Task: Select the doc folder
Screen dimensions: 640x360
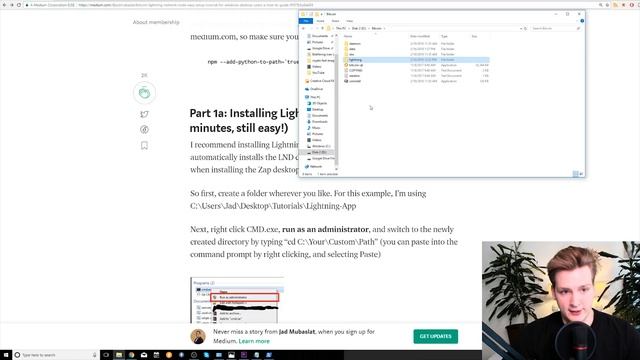Action: tap(351, 54)
